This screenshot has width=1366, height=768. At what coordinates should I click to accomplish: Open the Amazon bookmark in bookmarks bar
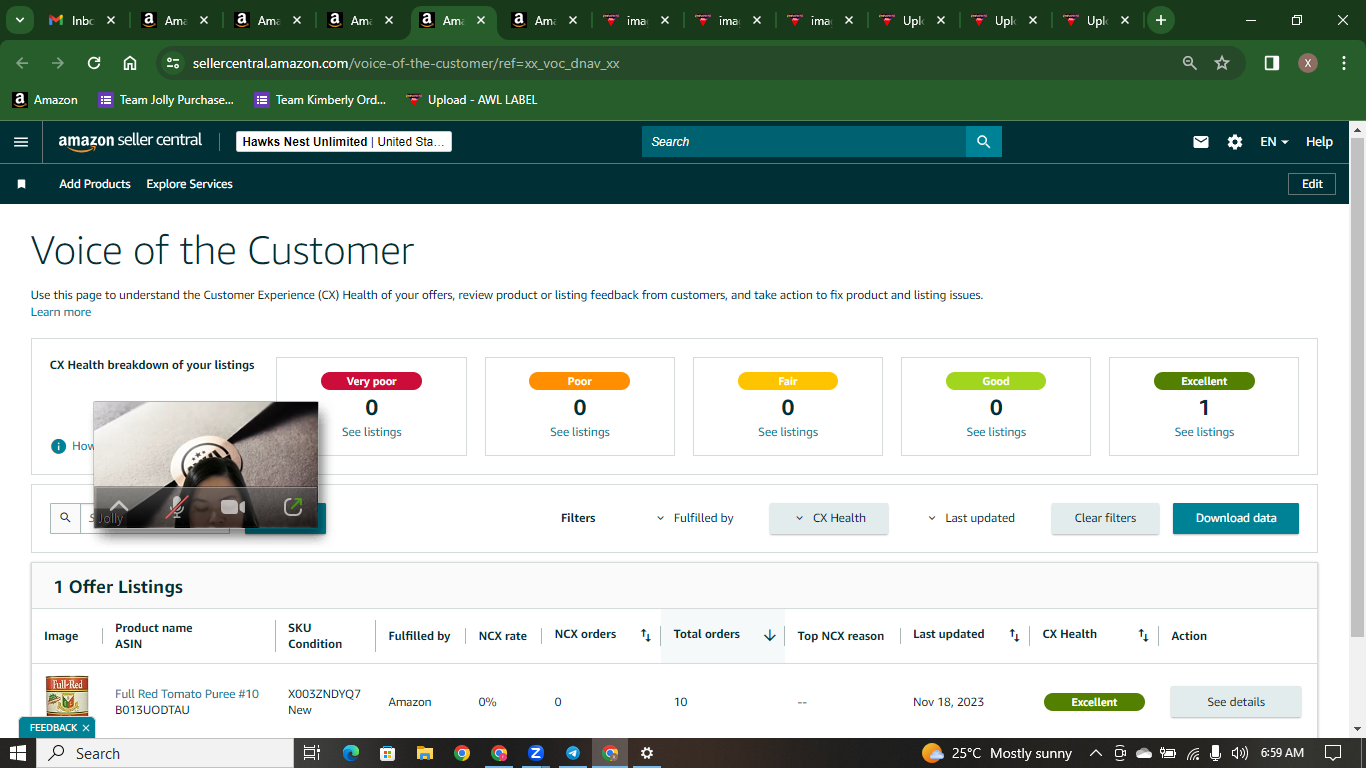(x=45, y=100)
